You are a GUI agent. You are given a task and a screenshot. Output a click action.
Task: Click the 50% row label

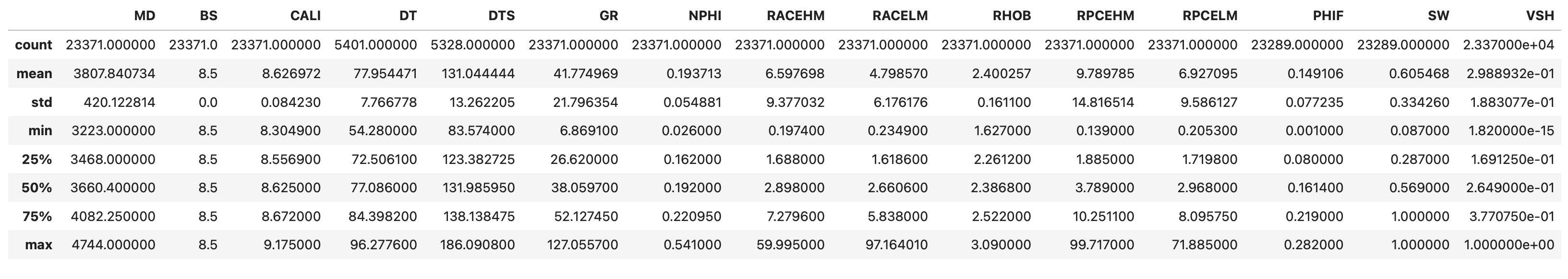coord(36,188)
